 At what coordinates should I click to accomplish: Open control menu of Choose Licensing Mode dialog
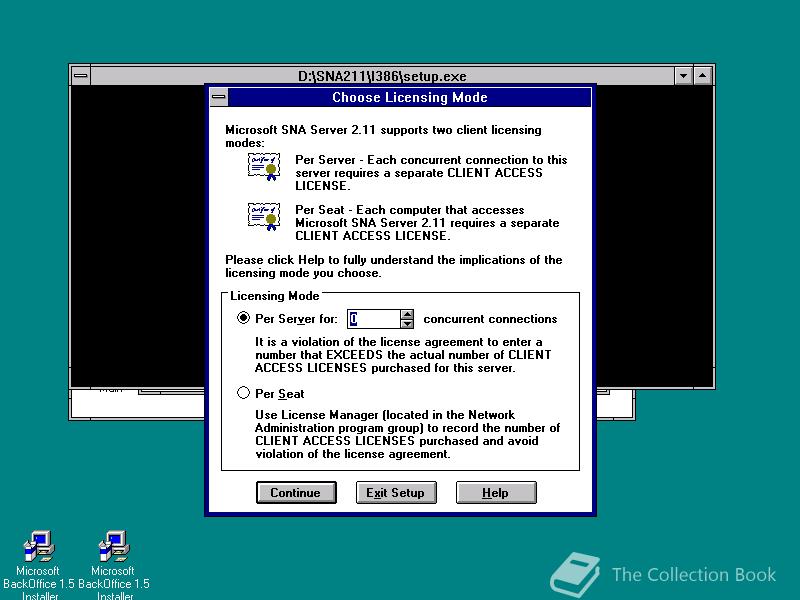pyautogui.click(x=219, y=97)
